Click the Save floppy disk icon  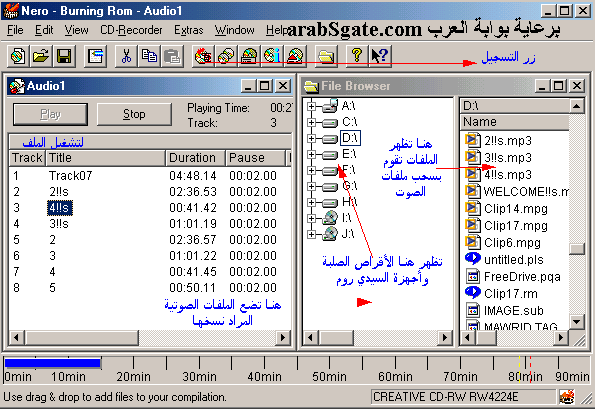tap(64, 57)
